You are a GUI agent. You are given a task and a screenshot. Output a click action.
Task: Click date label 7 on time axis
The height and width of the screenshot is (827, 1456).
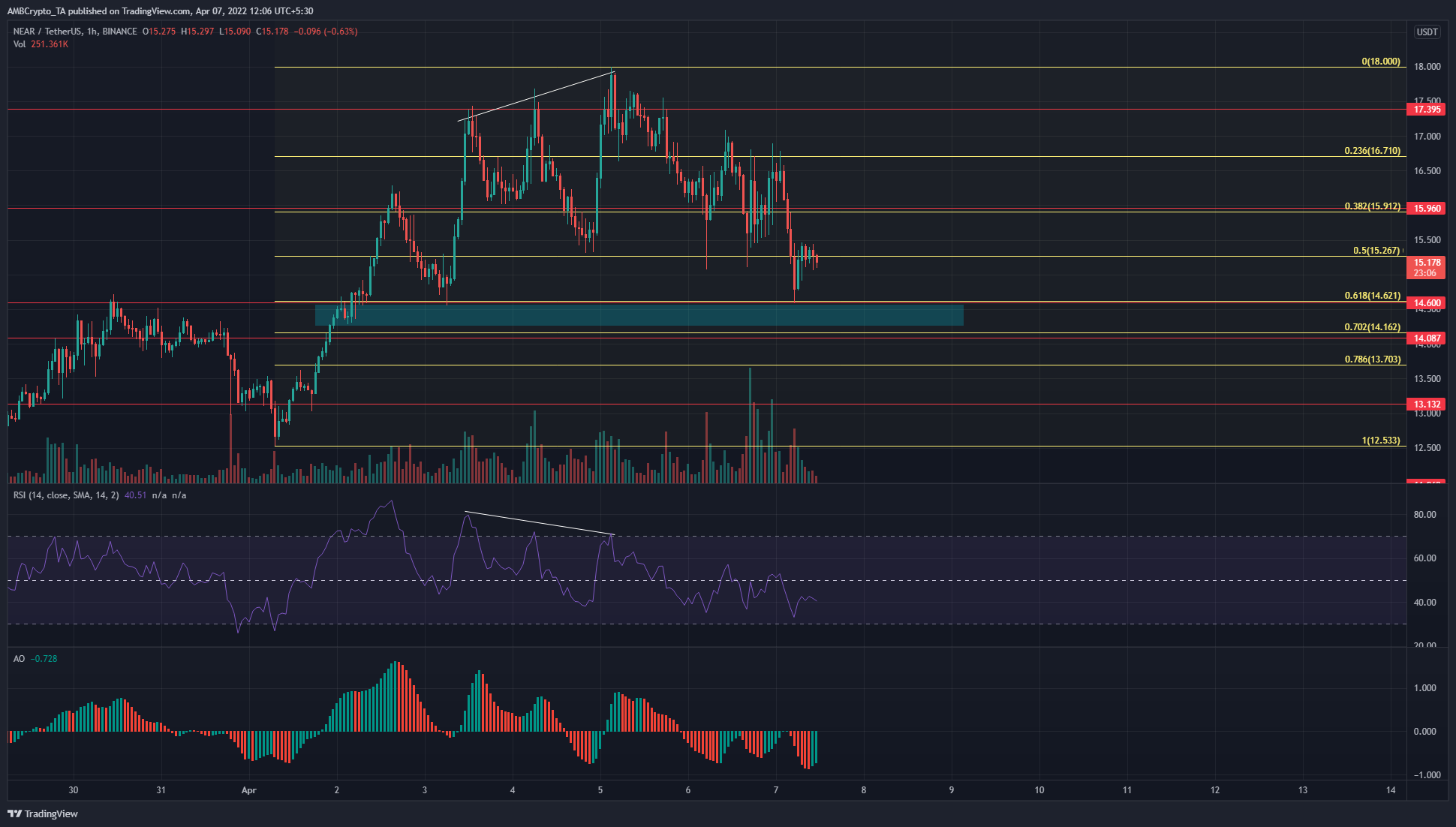(x=776, y=790)
